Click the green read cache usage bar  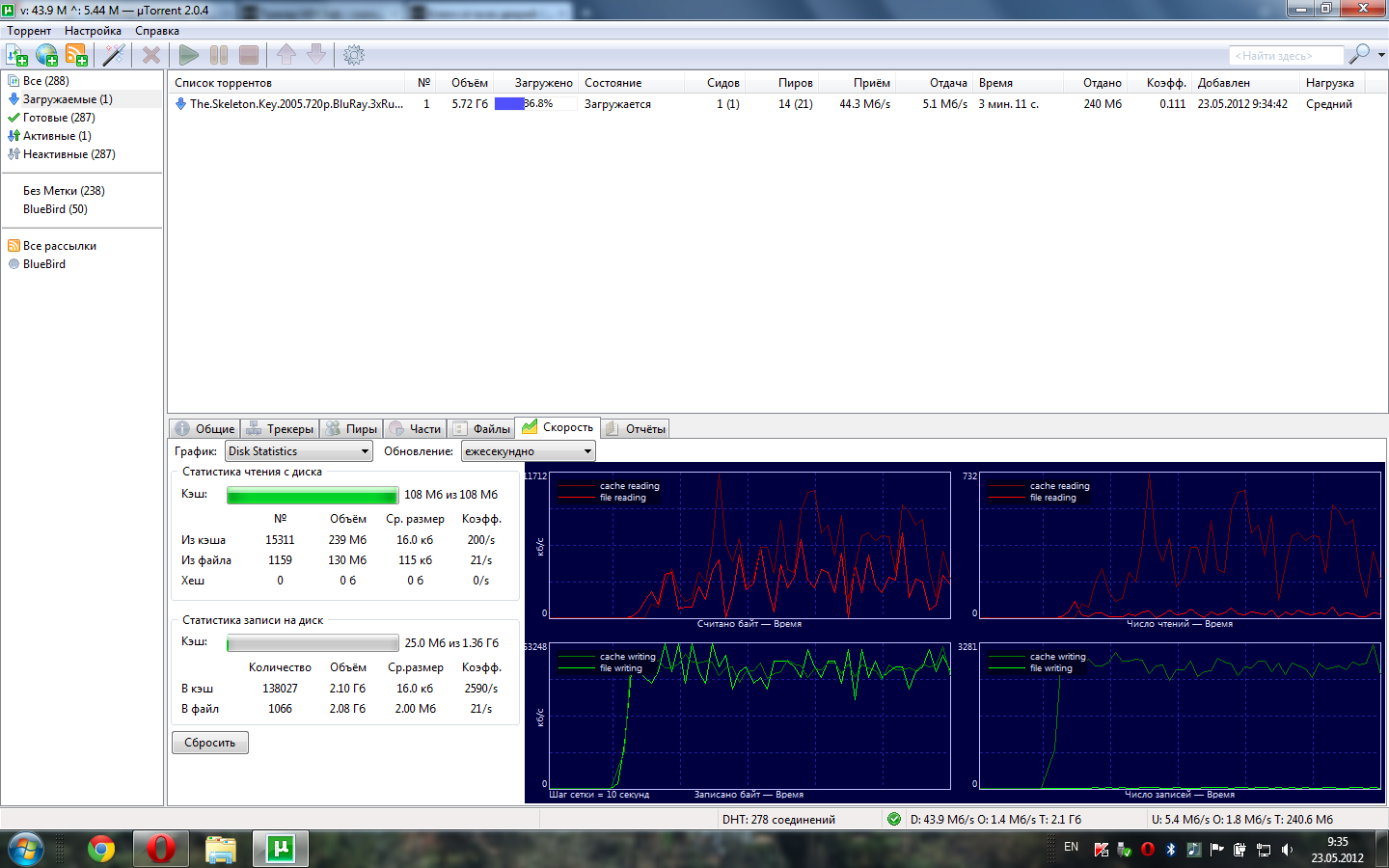click(313, 495)
